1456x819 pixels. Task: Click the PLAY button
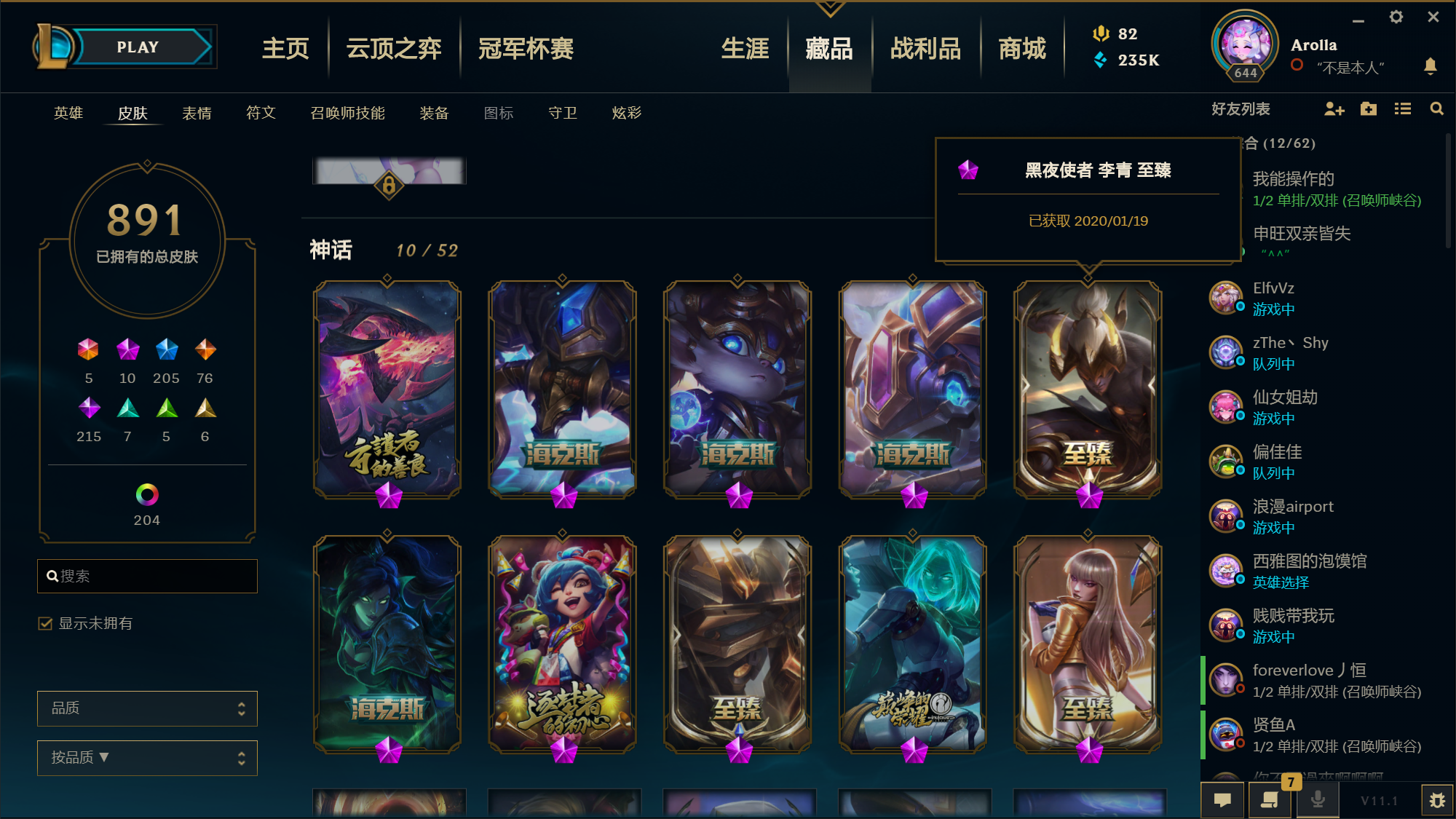[x=138, y=47]
